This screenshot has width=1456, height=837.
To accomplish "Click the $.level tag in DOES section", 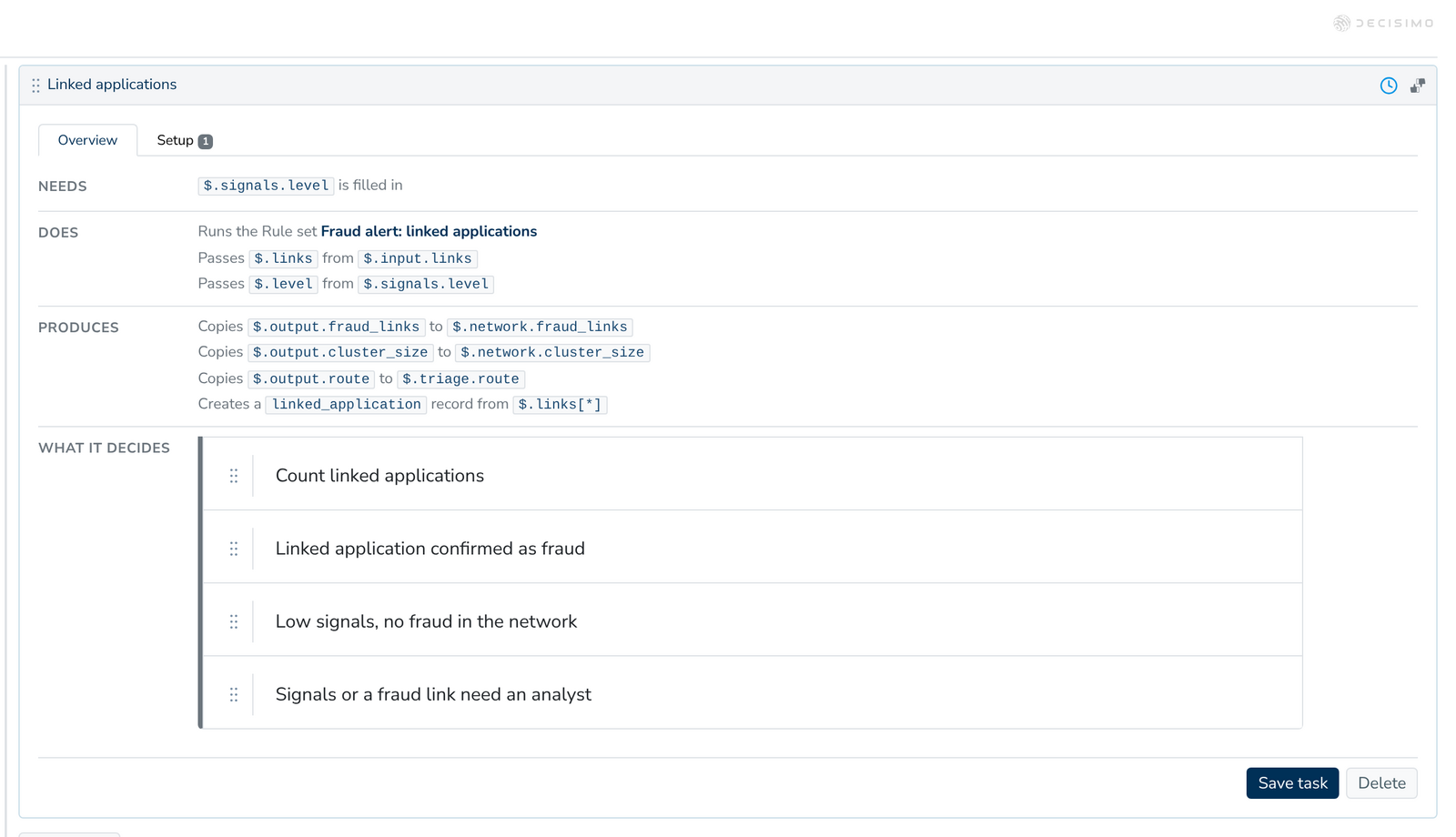I will click(x=283, y=284).
